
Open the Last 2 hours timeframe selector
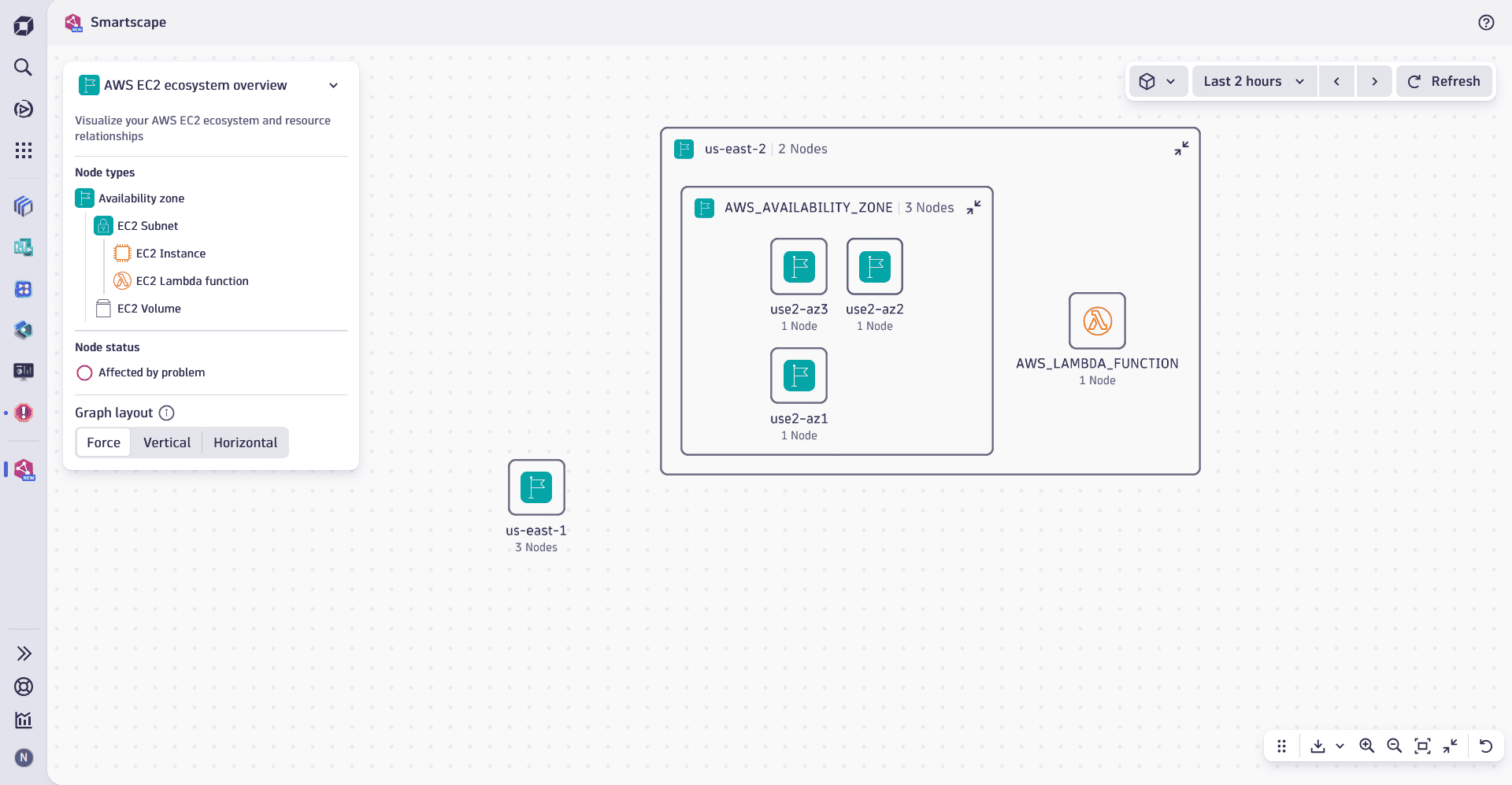tap(1254, 81)
